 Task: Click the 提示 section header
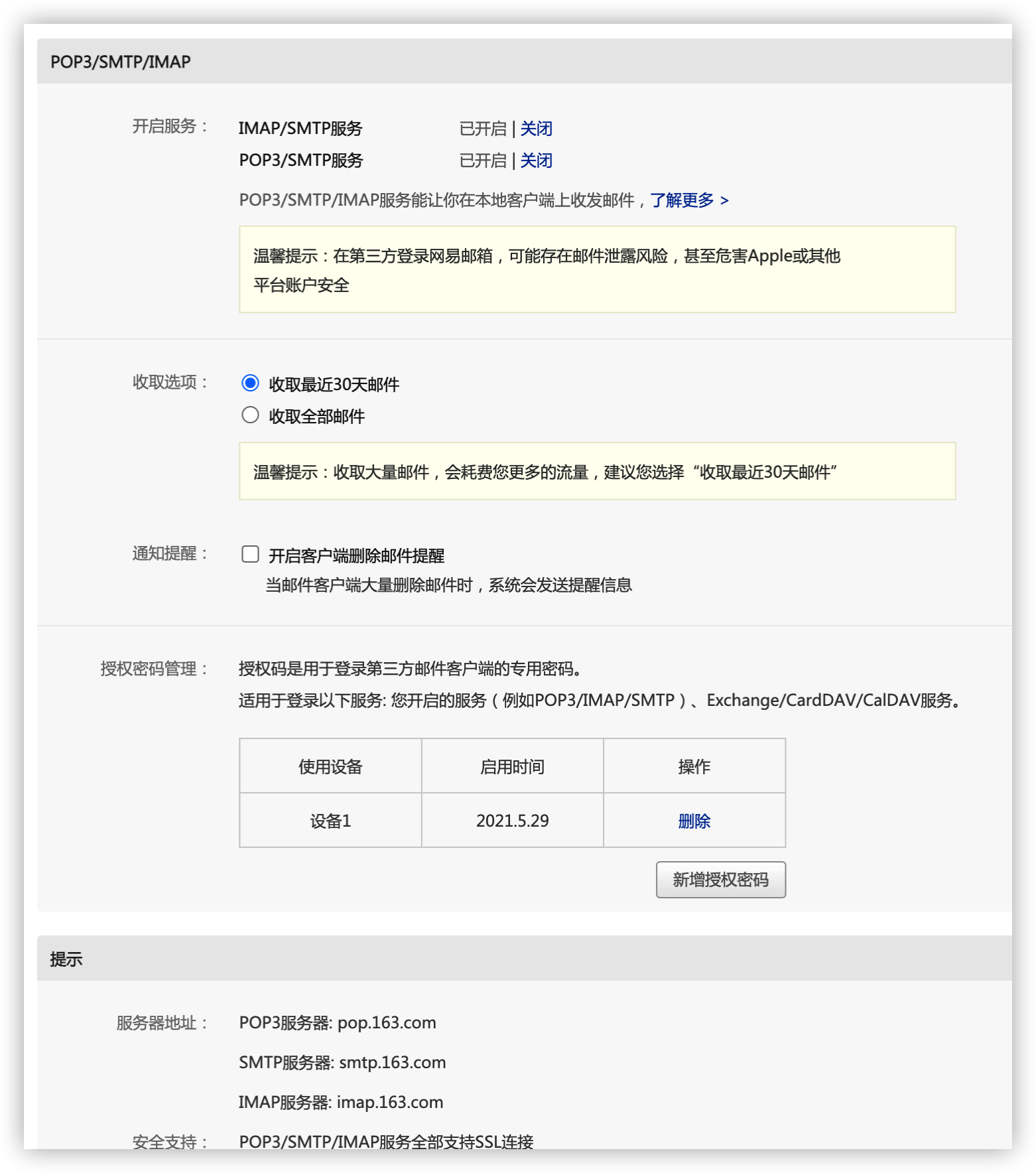[x=525, y=958]
